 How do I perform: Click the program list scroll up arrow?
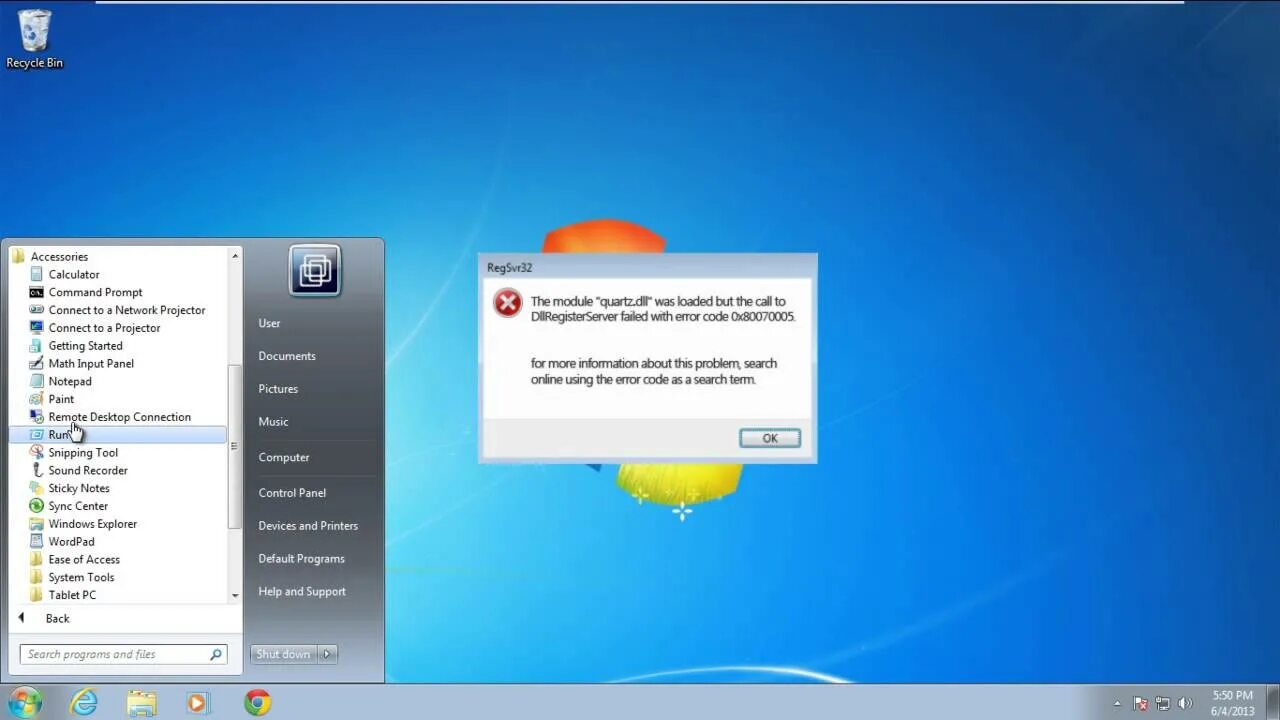[235, 256]
